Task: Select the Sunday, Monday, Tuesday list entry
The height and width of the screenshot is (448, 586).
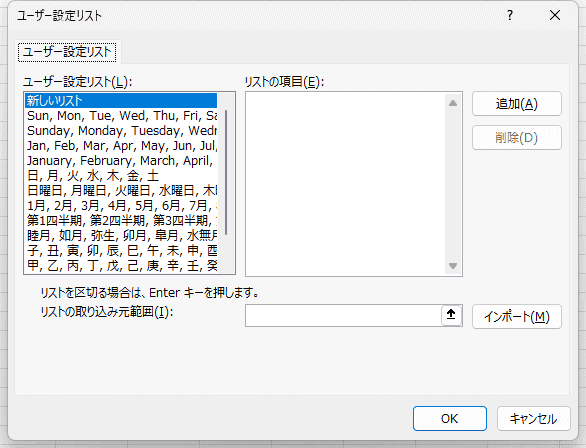Action: click(121, 131)
